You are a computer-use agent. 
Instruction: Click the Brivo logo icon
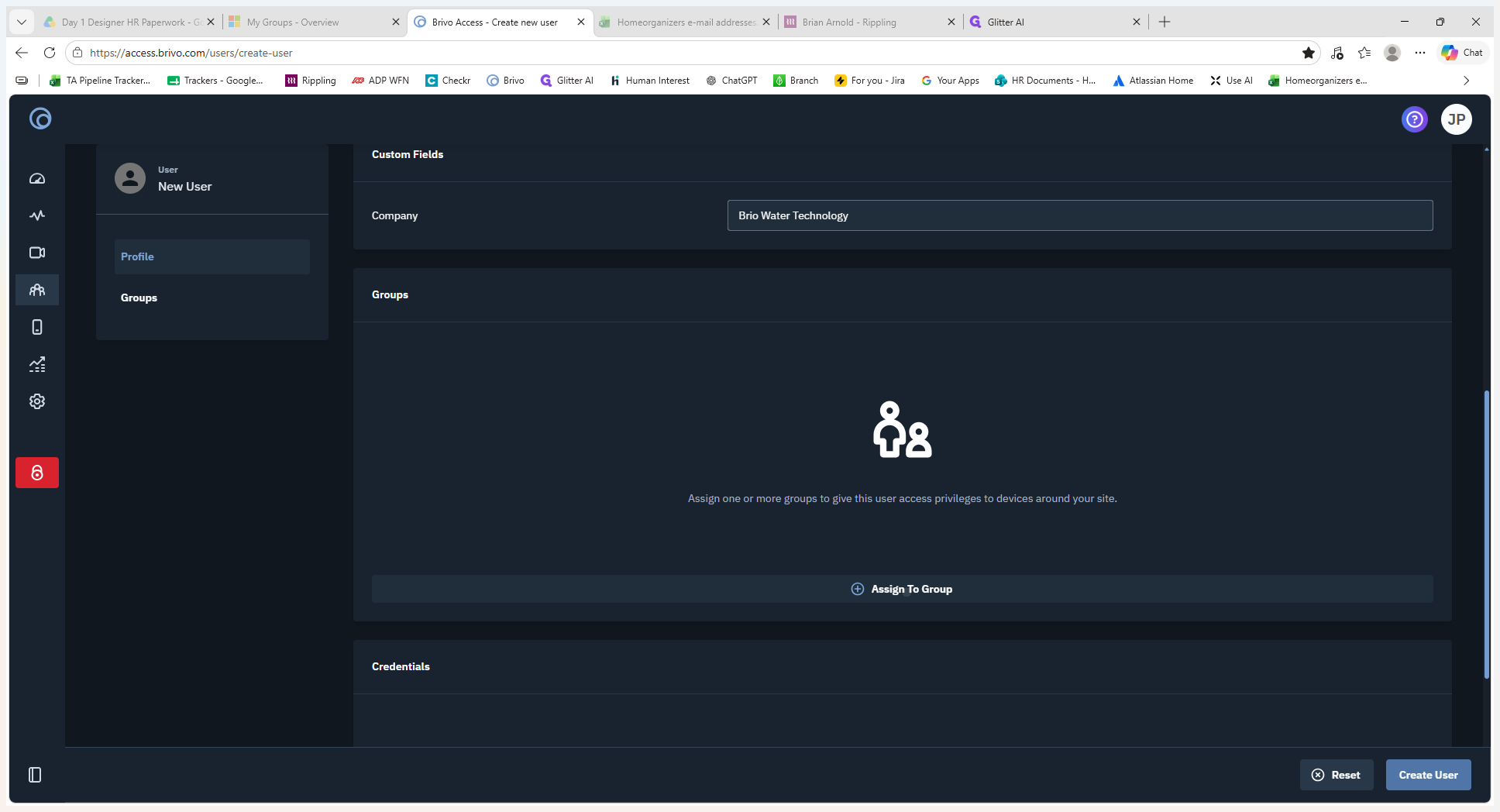coord(40,119)
